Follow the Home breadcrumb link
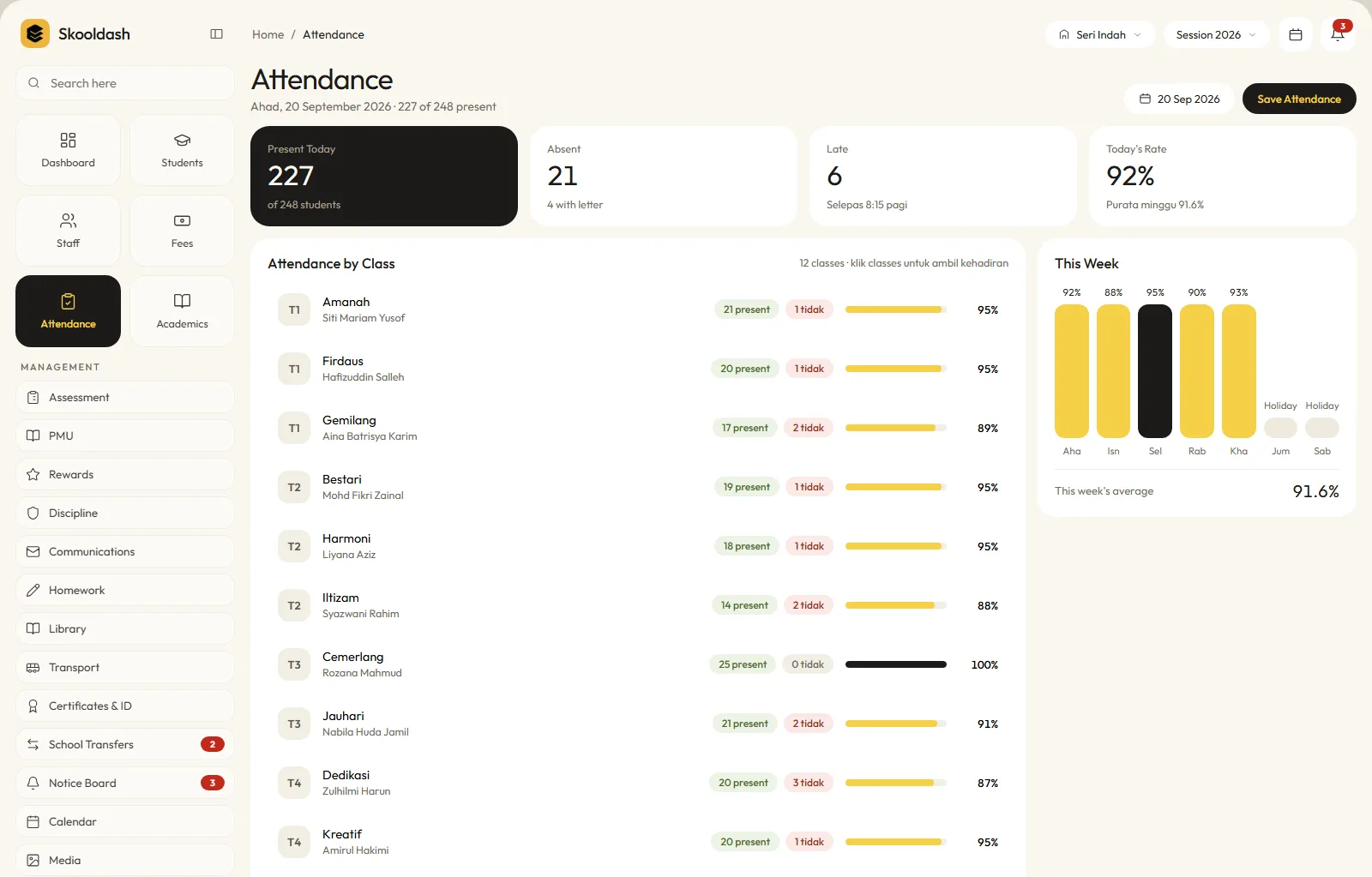 pos(268,35)
